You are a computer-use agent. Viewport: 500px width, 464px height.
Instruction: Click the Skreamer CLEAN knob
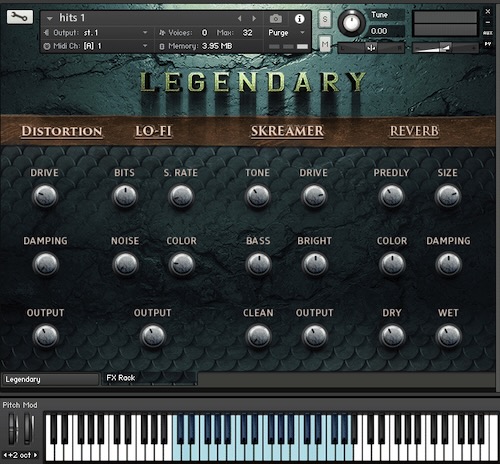tap(258, 336)
